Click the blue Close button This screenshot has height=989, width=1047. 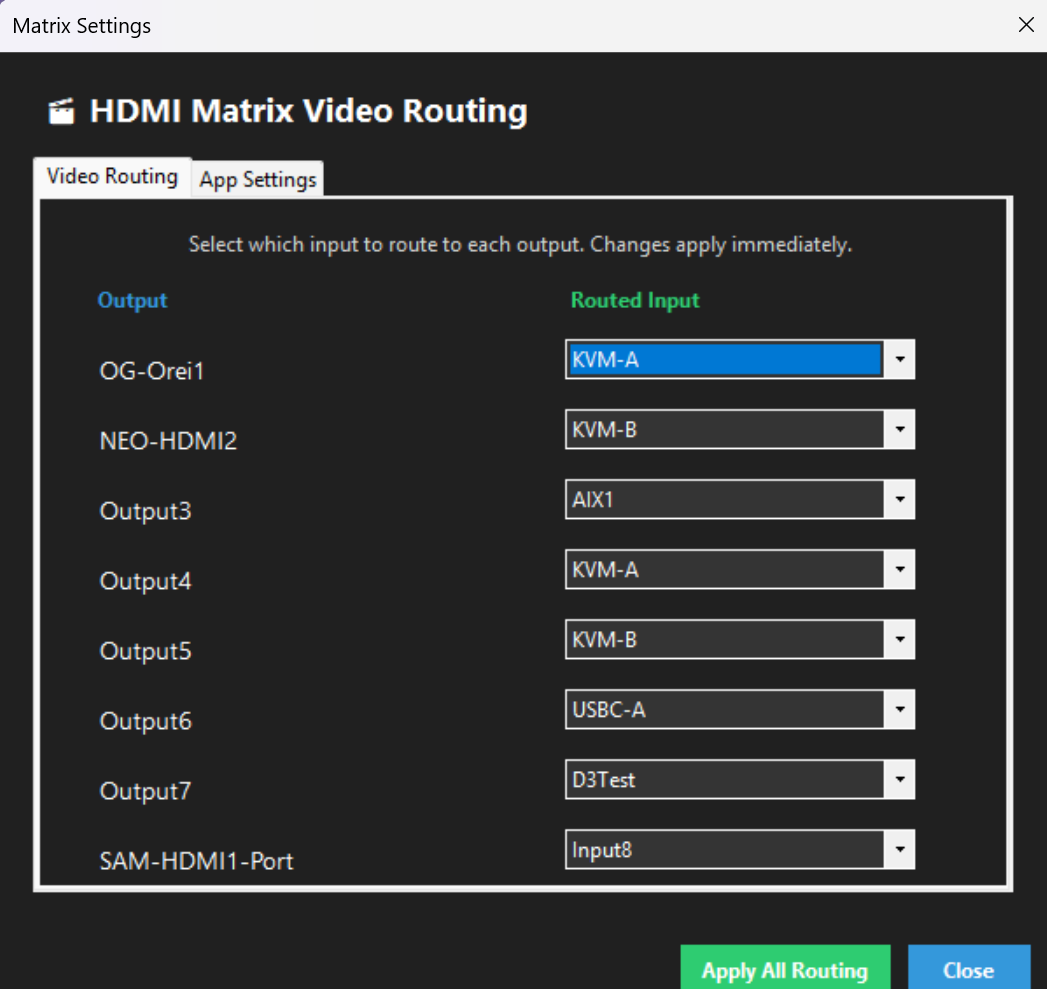click(x=968, y=969)
